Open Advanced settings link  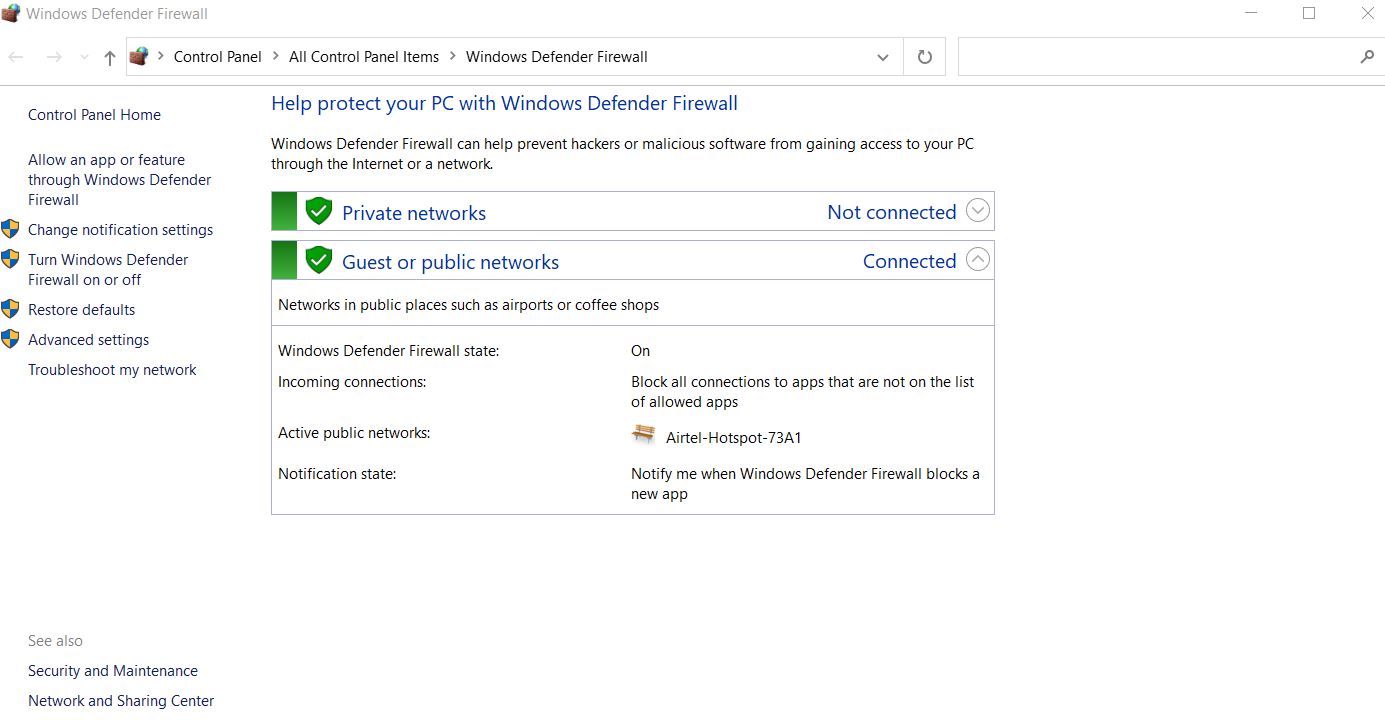point(88,340)
